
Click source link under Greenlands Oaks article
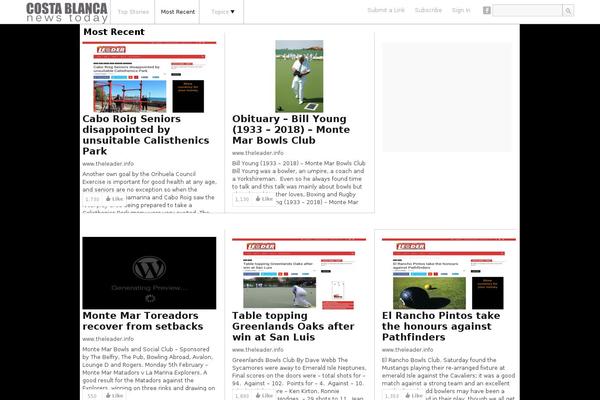pyautogui.click(x=258, y=349)
